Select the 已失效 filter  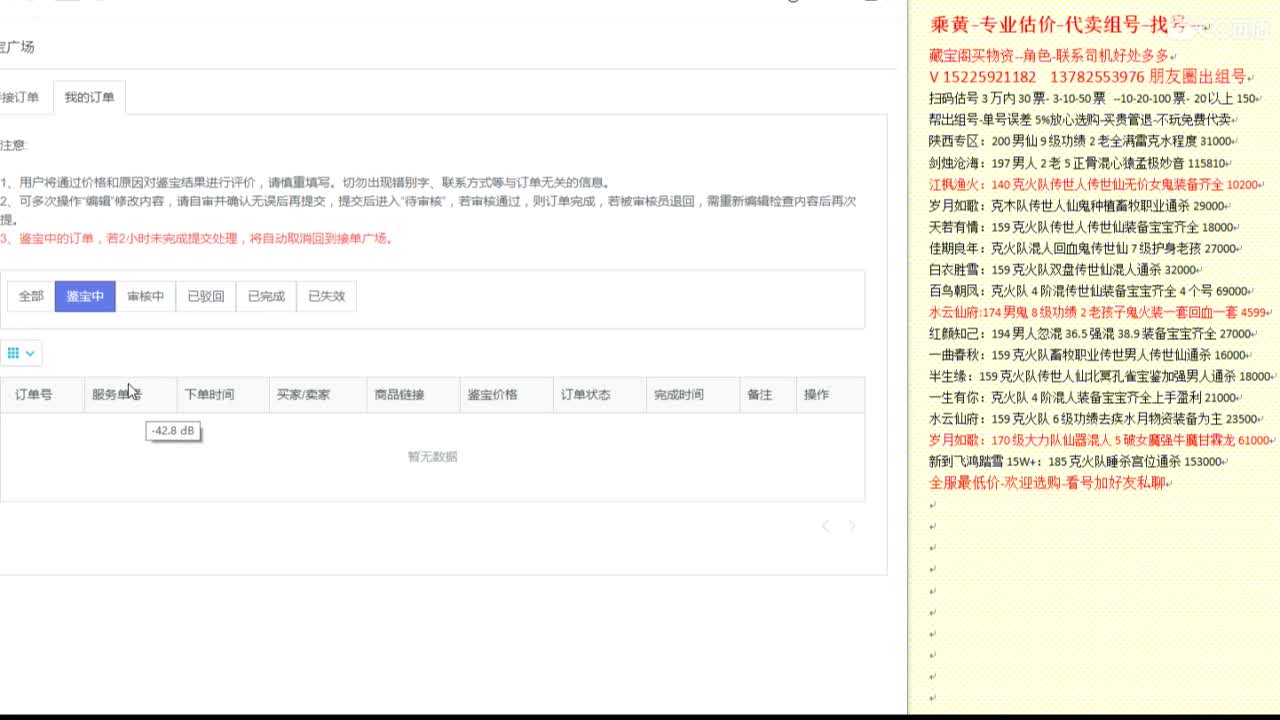tap(326, 296)
